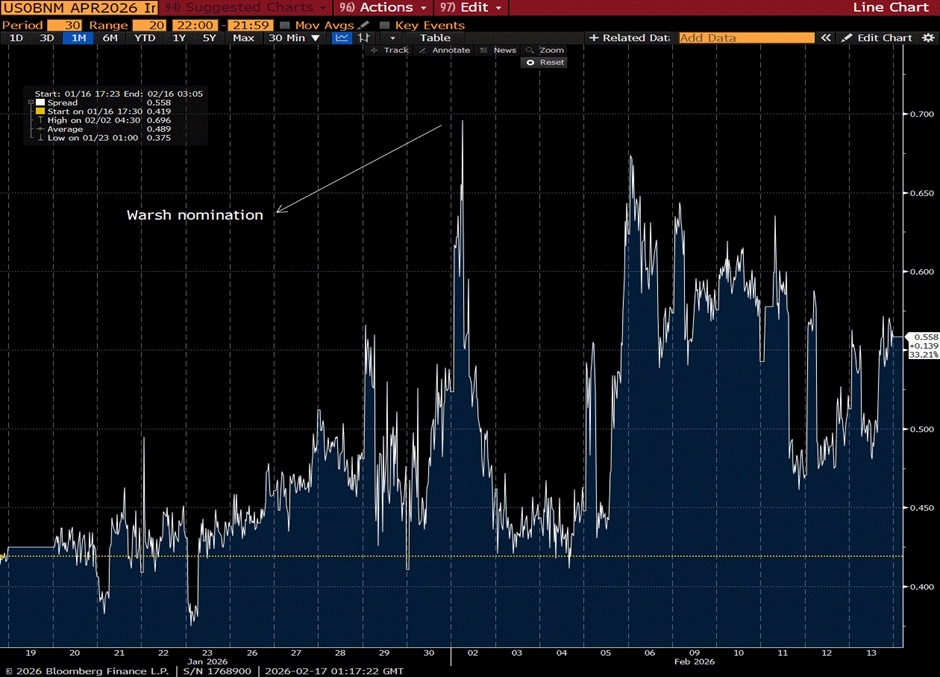This screenshot has width=940, height=677.
Task: Select the YTD time range tab
Action: point(145,38)
